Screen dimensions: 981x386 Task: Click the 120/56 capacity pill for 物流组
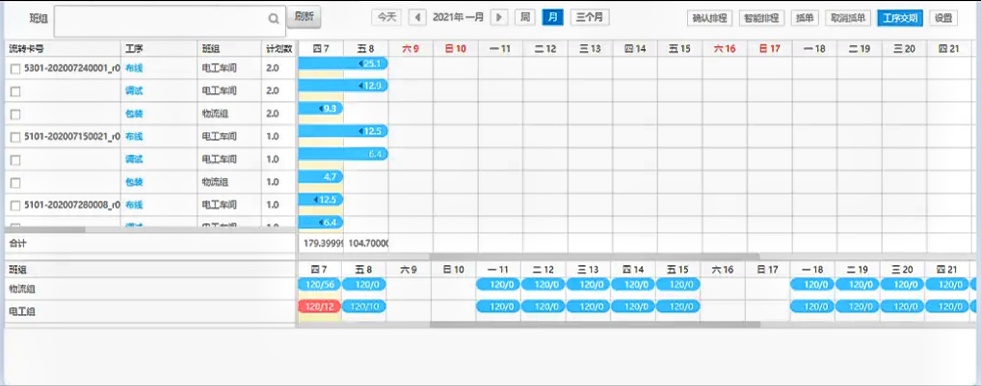point(319,284)
